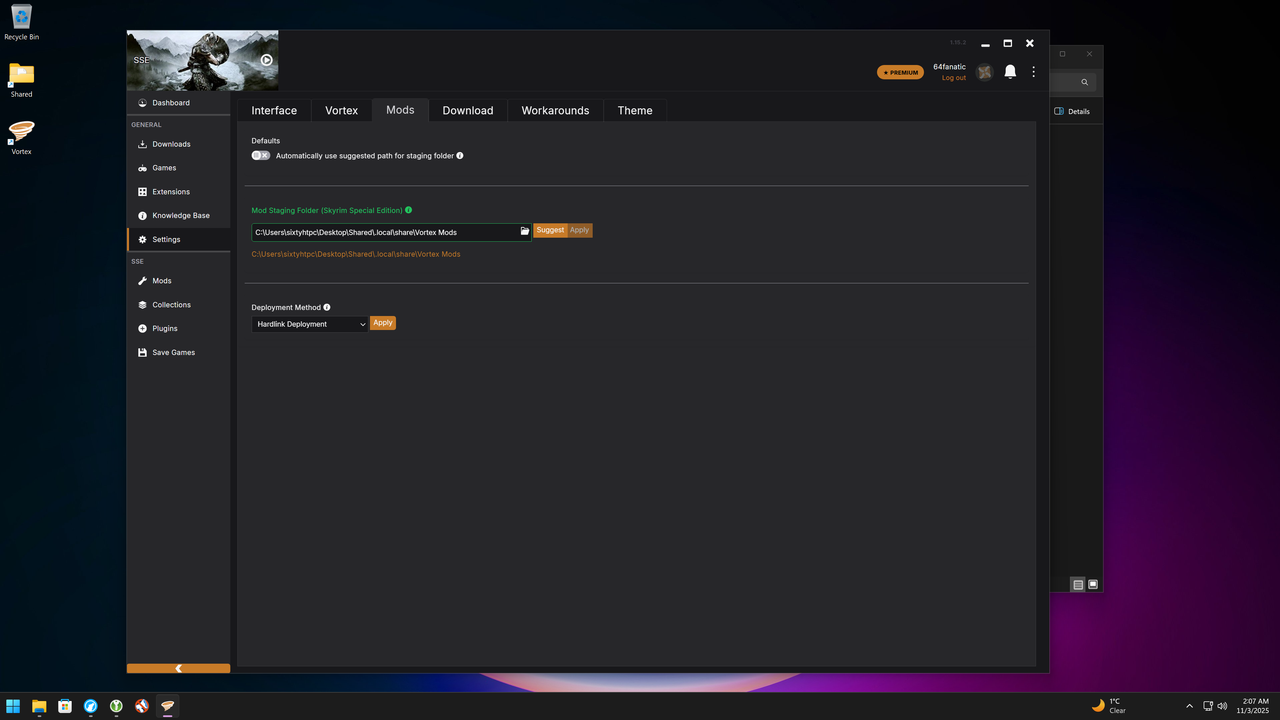Click the 64fanatic user avatar

pos(985,72)
